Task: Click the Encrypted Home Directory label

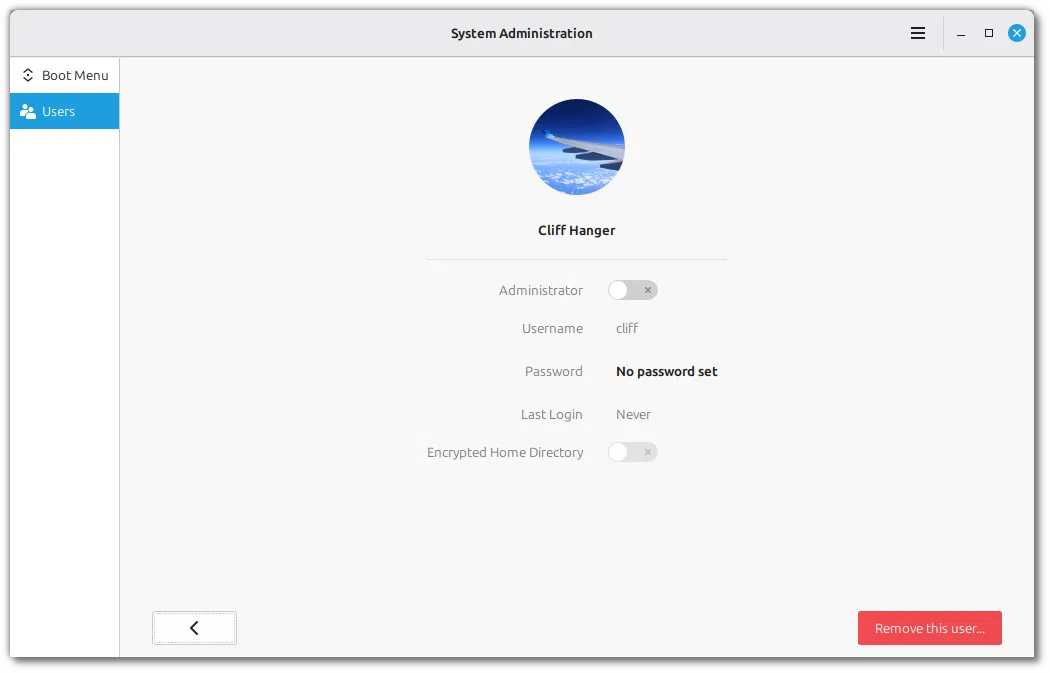Action: (505, 453)
